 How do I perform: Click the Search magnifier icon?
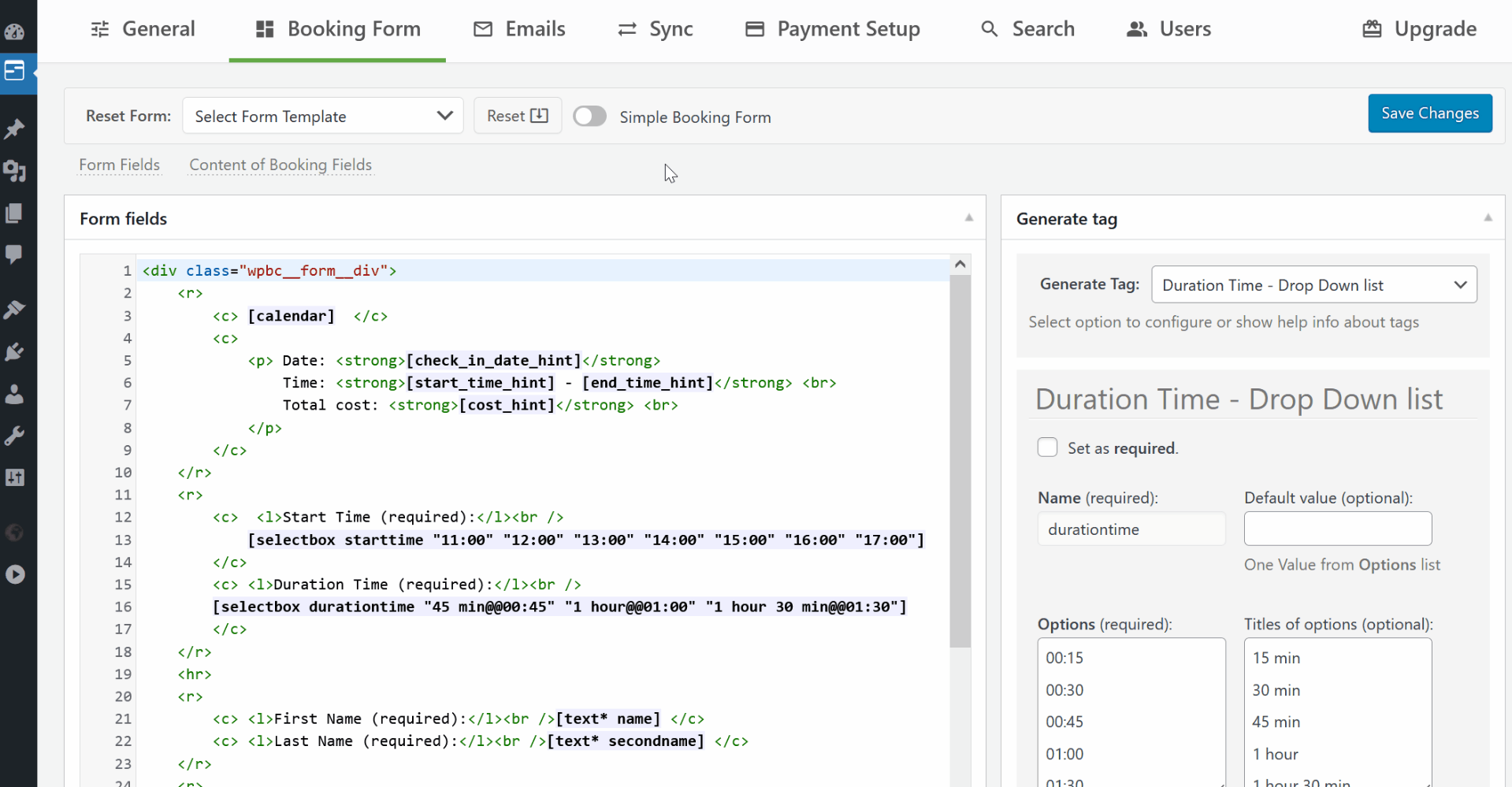990,29
